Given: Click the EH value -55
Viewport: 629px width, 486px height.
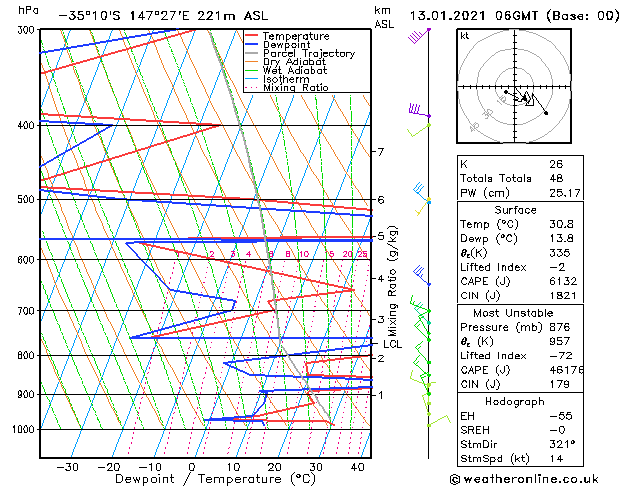Looking at the screenshot, I should click(x=561, y=416).
